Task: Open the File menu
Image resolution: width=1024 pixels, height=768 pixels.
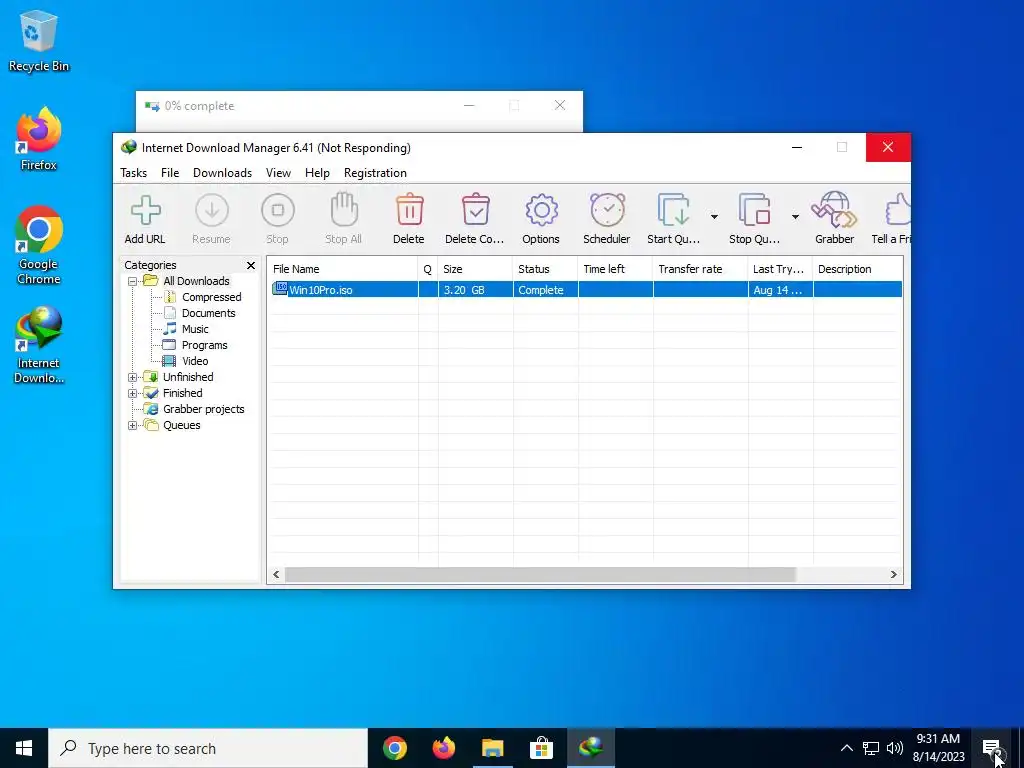Action: click(x=170, y=173)
